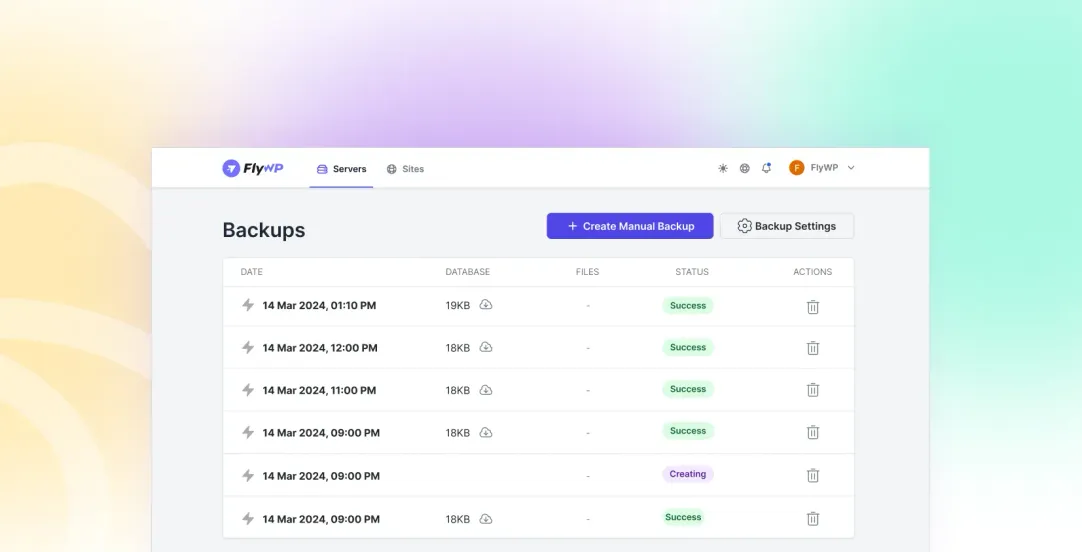Click the 19KB database size
The width and height of the screenshot is (1082, 552).
pos(458,306)
